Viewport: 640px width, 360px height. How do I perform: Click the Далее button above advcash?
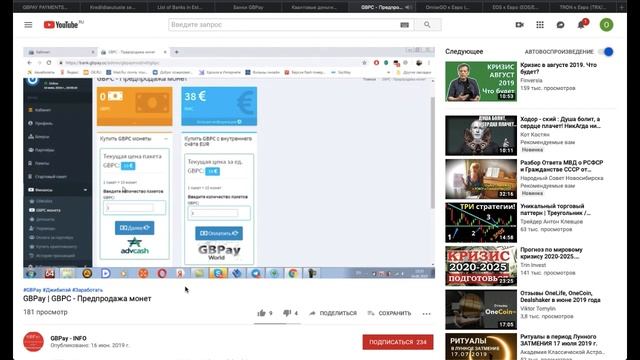click(135, 228)
